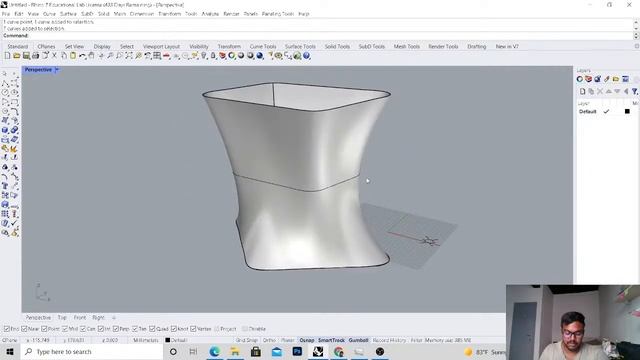Toggle Grid Snap in the status bar
Viewport: 640px width, 360px height.
click(x=247, y=340)
